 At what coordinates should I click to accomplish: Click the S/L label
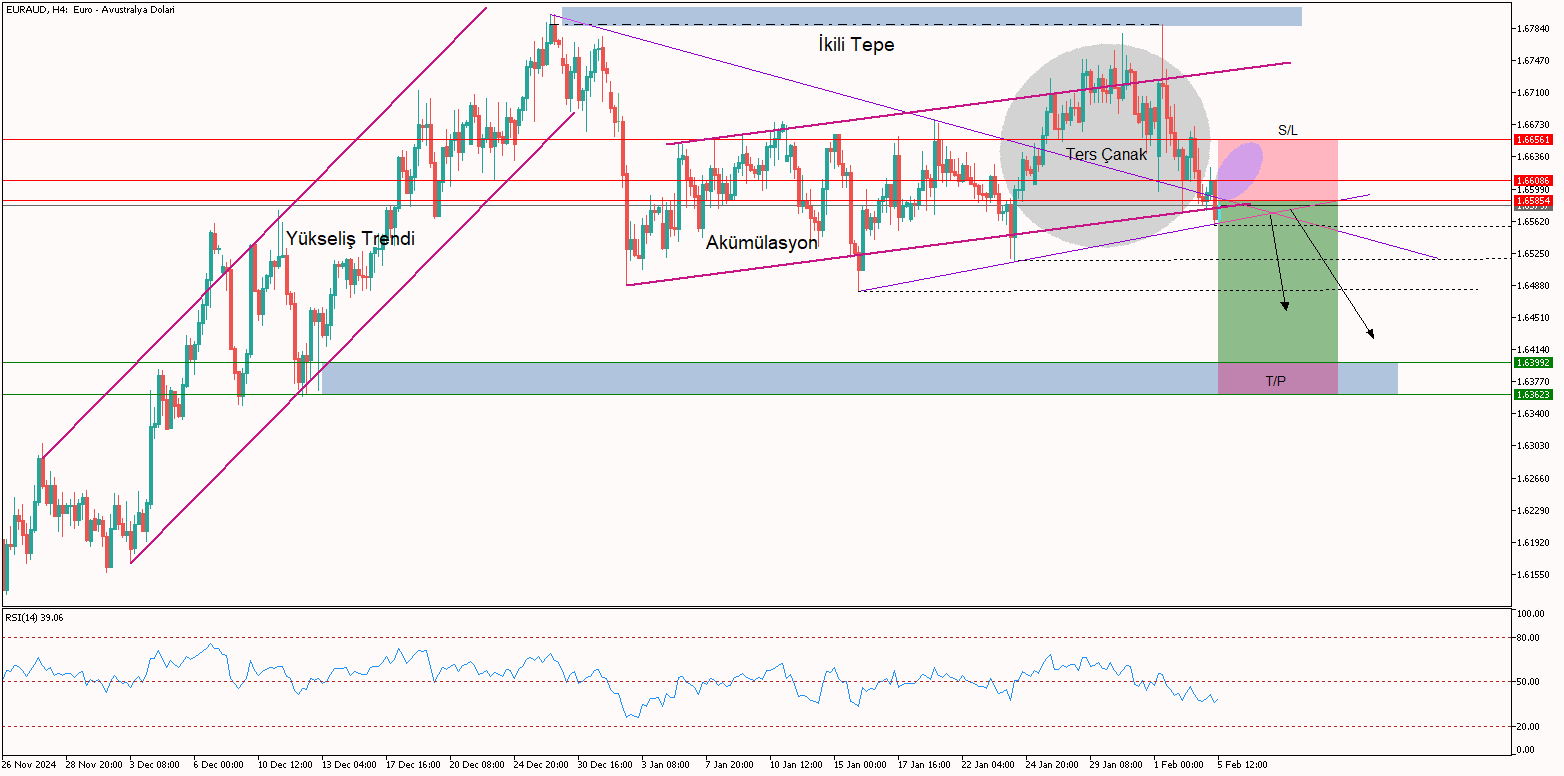(x=1288, y=131)
